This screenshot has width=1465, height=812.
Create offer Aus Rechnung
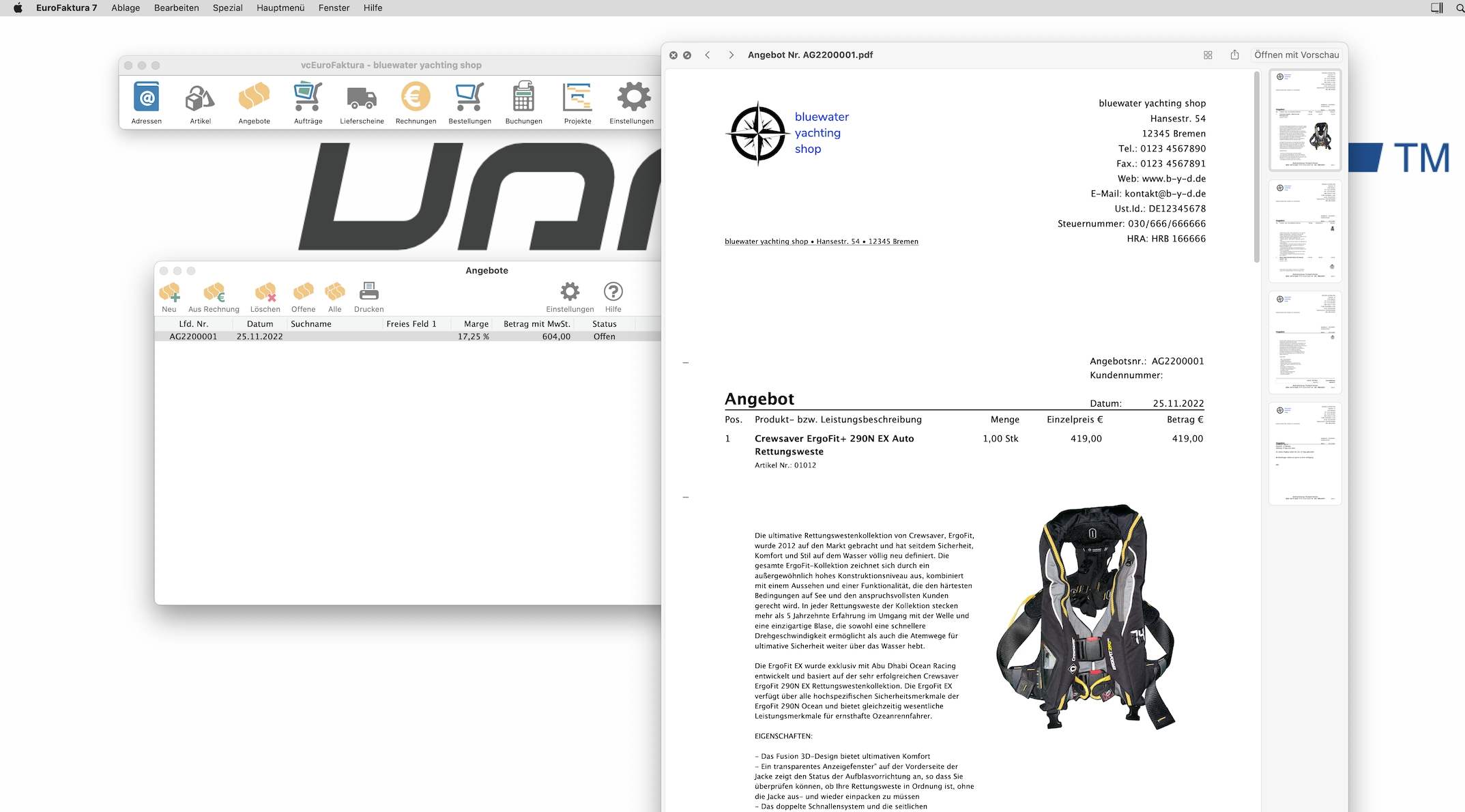coord(214,293)
